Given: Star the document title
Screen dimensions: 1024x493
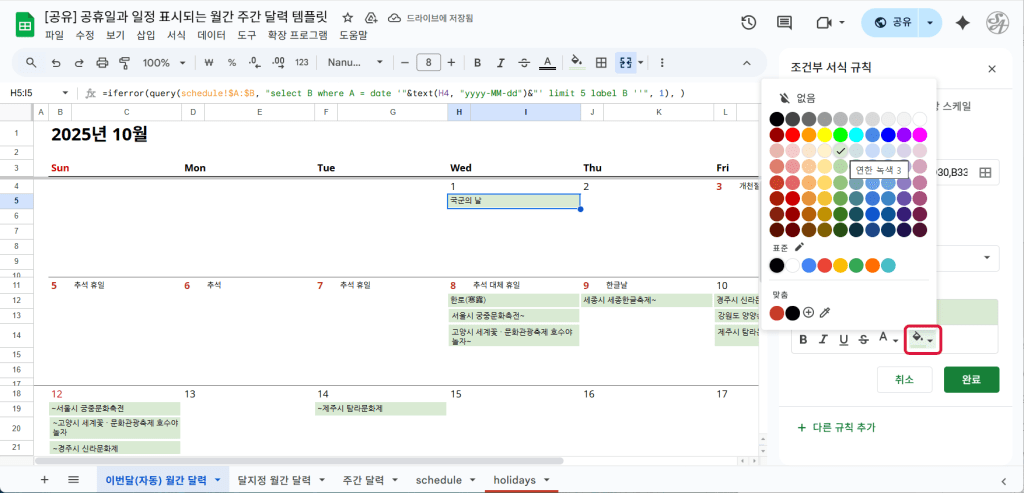Looking at the screenshot, I should [x=347, y=18].
